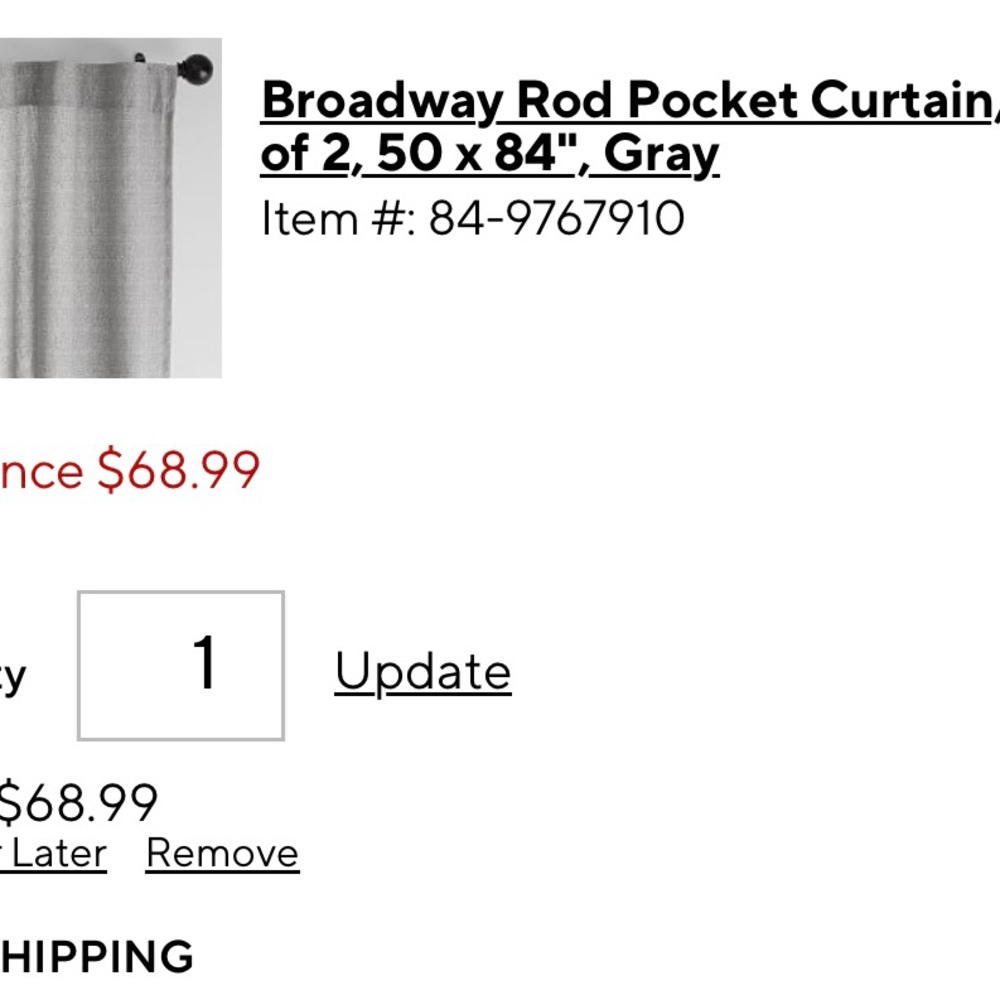Viewport: 1000px width, 1000px height.
Task: Click Update after changing quantity
Action: point(423,670)
